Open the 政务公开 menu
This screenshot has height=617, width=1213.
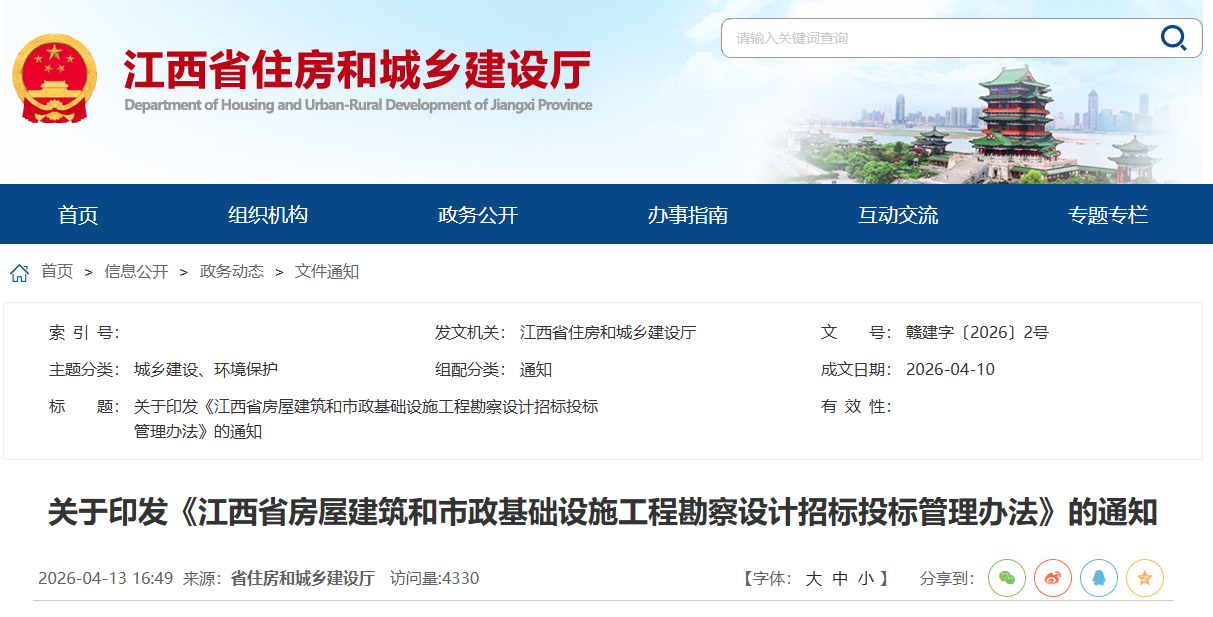[x=477, y=213]
